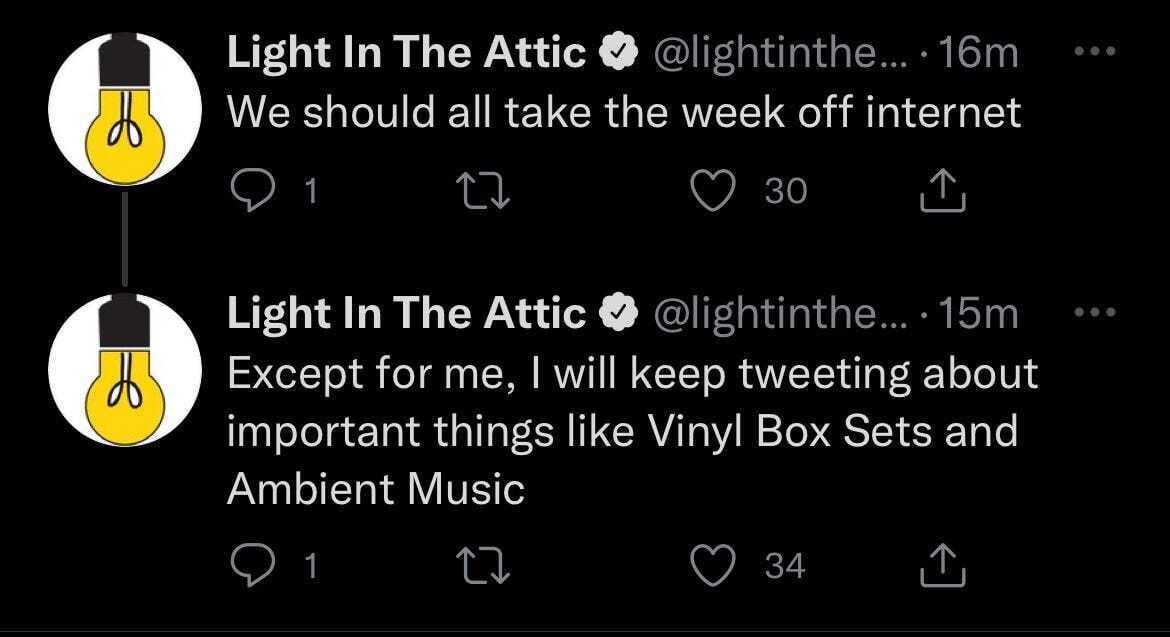Click Light In The Attic name on second tweet

point(407,315)
